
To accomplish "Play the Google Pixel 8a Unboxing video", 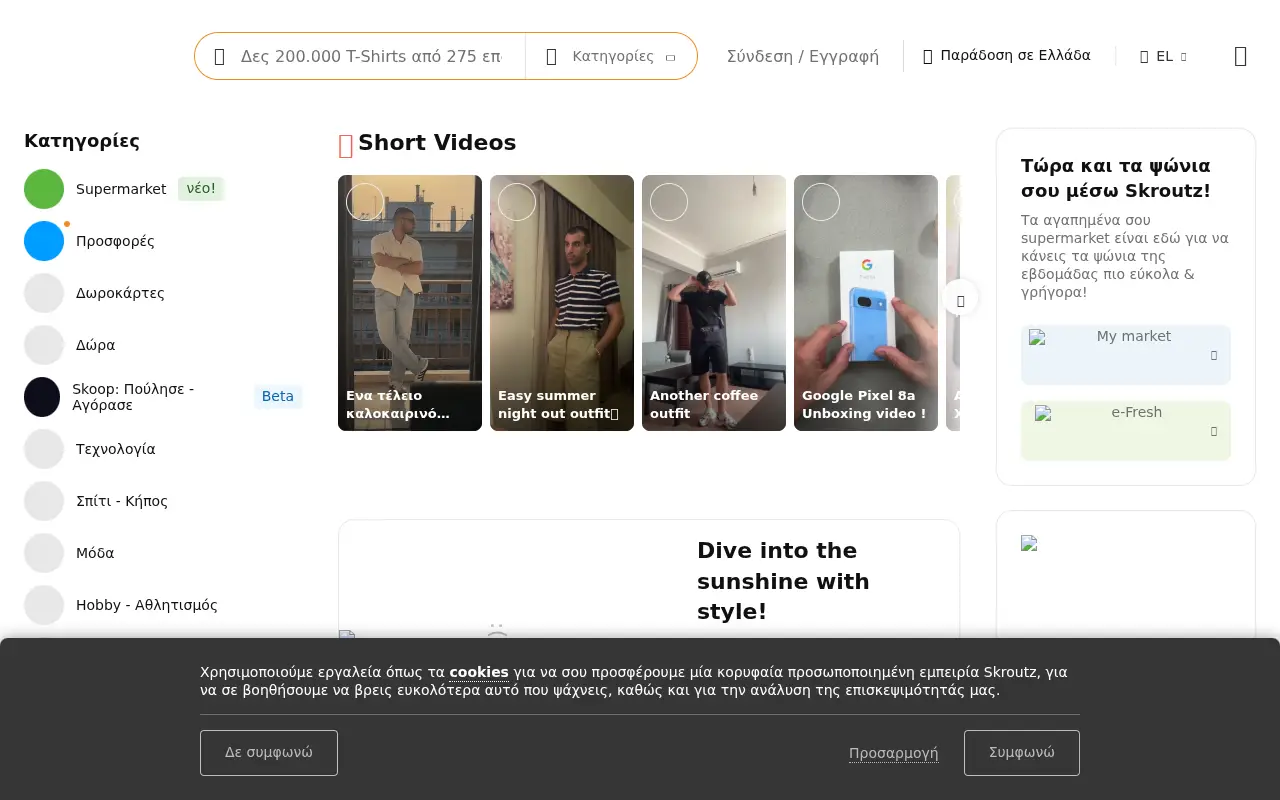I will (x=866, y=303).
